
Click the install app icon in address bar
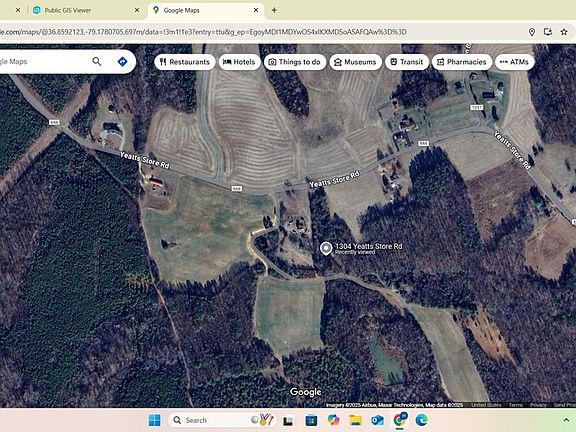pos(548,32)
